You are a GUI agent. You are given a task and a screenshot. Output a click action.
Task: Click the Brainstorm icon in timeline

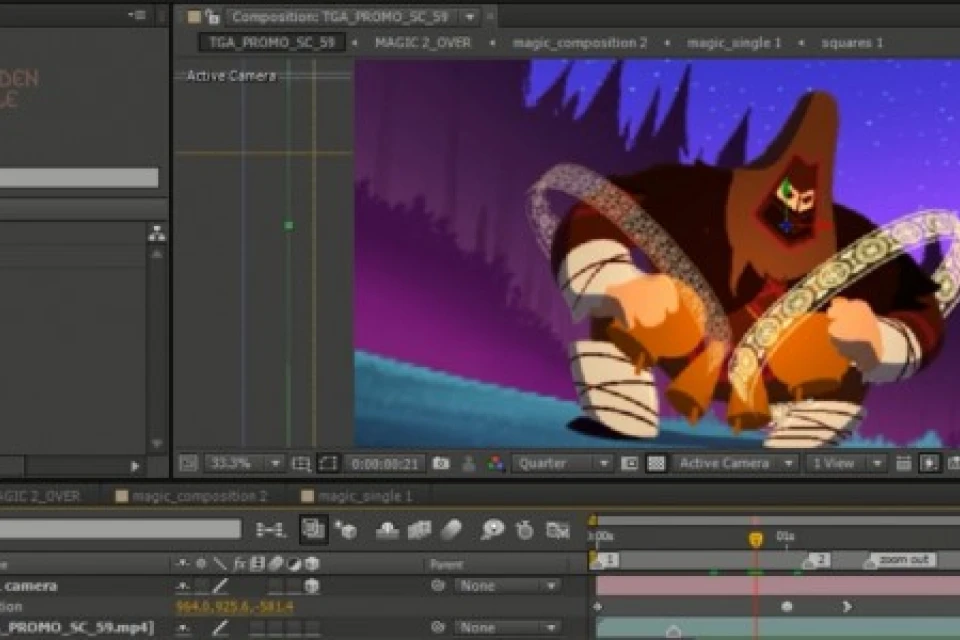pos(492,530)
